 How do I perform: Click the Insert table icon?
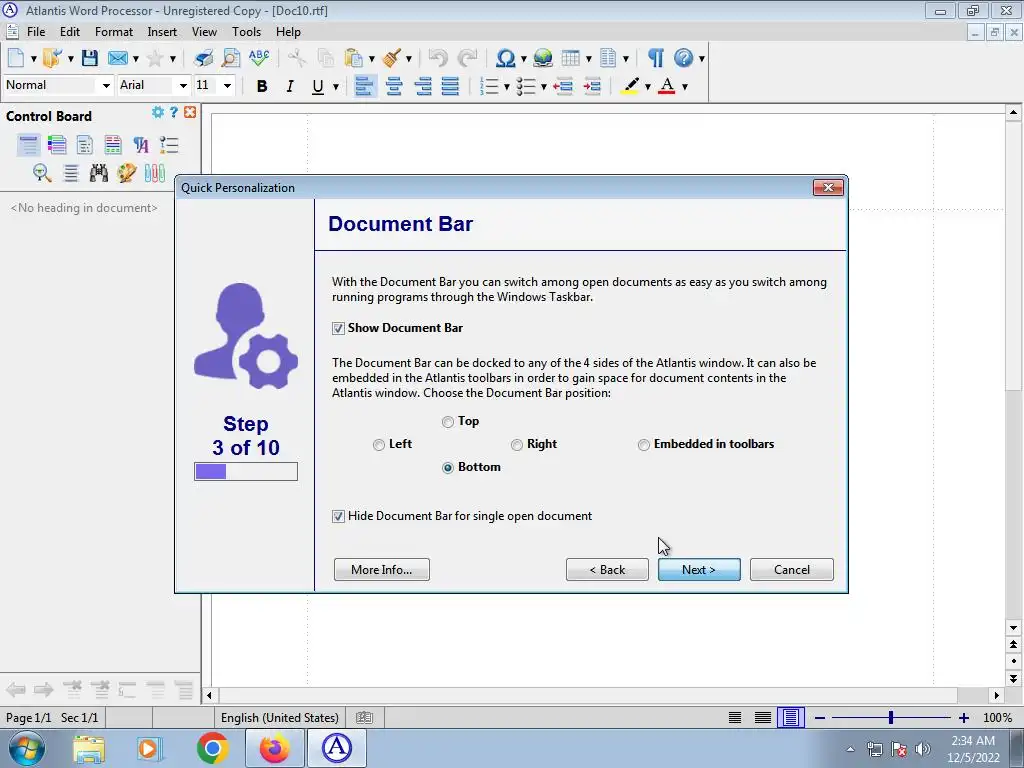[570, 58]
